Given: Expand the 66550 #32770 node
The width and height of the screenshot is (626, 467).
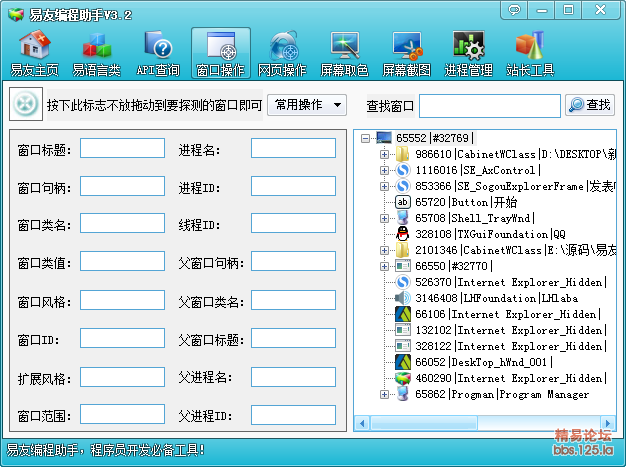Looking at the screenshot, I should click(384, 266).
